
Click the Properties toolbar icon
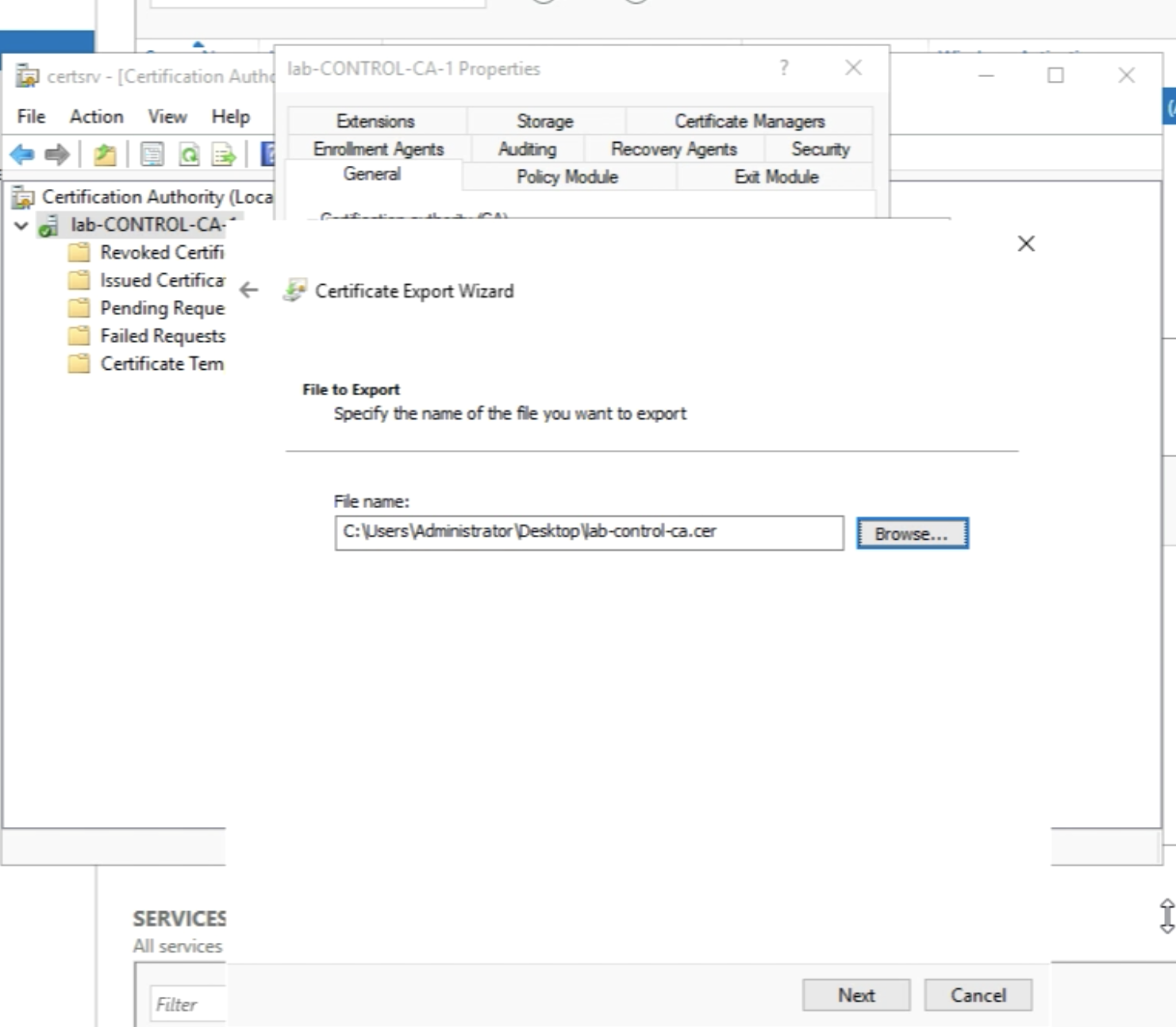coord(152,154)
